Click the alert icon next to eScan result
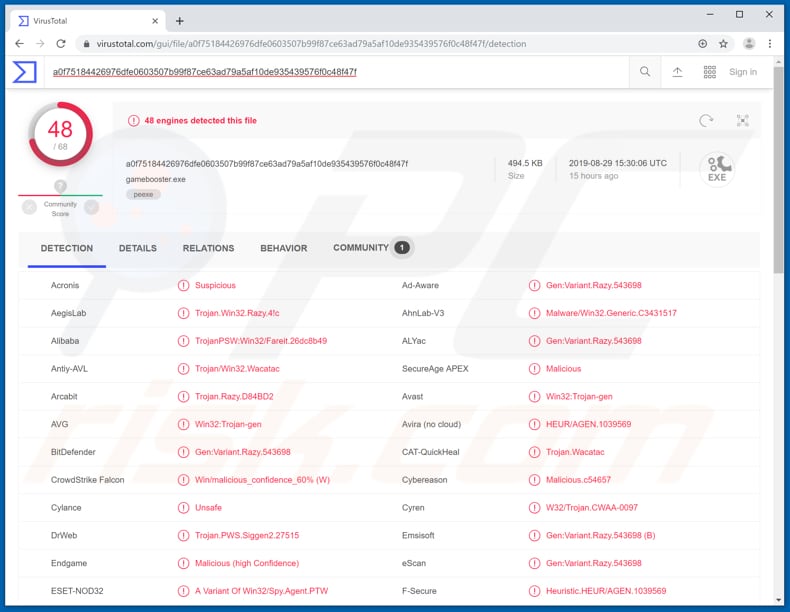Viewport: 790px width, 612px height. coord(535,563)
